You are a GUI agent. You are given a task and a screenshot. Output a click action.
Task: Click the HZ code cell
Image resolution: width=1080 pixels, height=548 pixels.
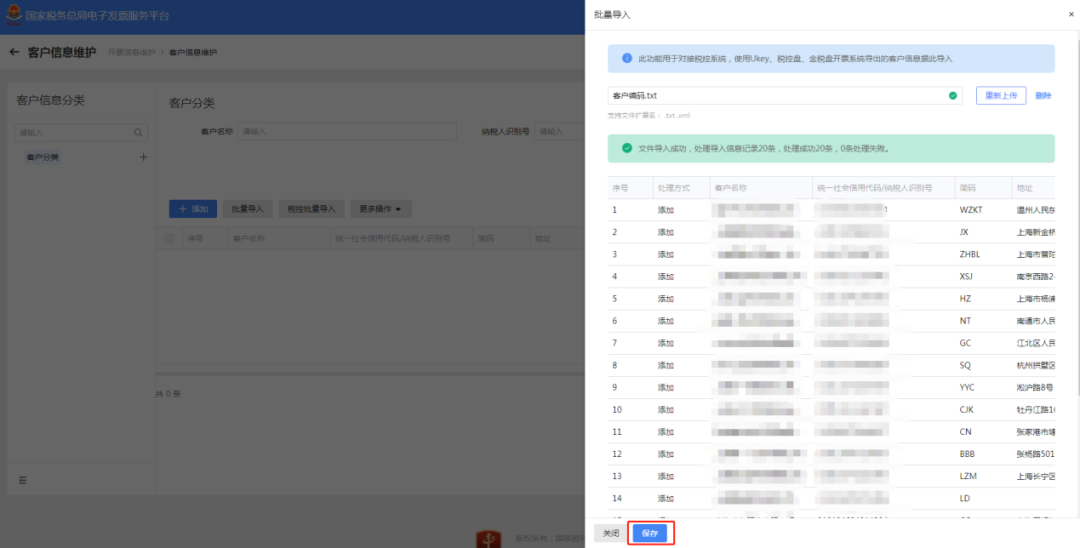click(964, 299)
